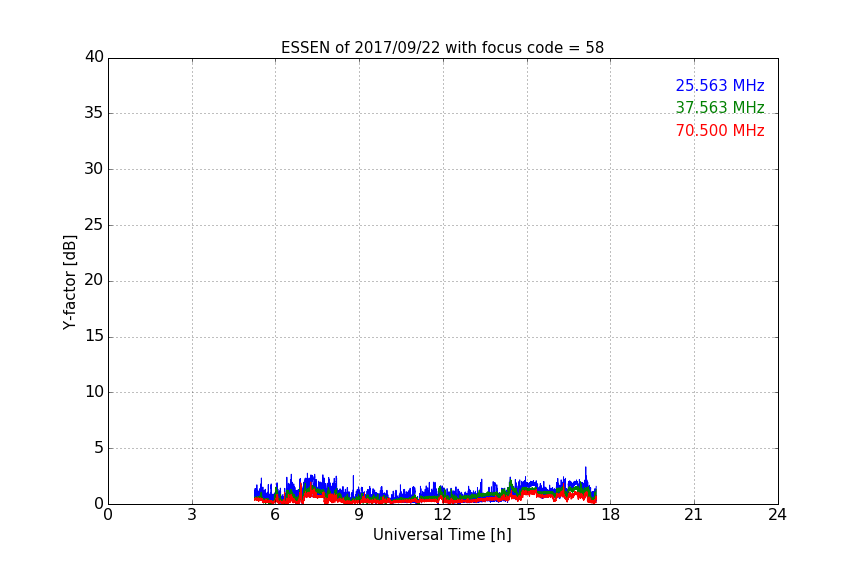Click the y-axis tick label 35
The image size is (864, 576).
(94, 113)
